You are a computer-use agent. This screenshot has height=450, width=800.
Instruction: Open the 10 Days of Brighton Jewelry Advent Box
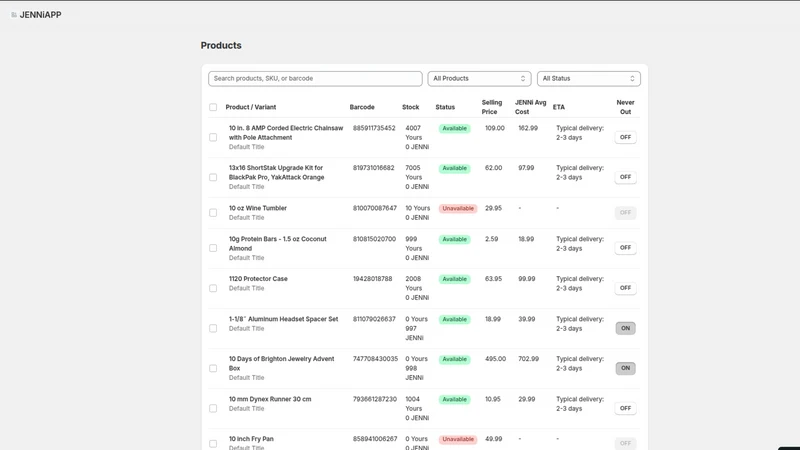(281, 363)
